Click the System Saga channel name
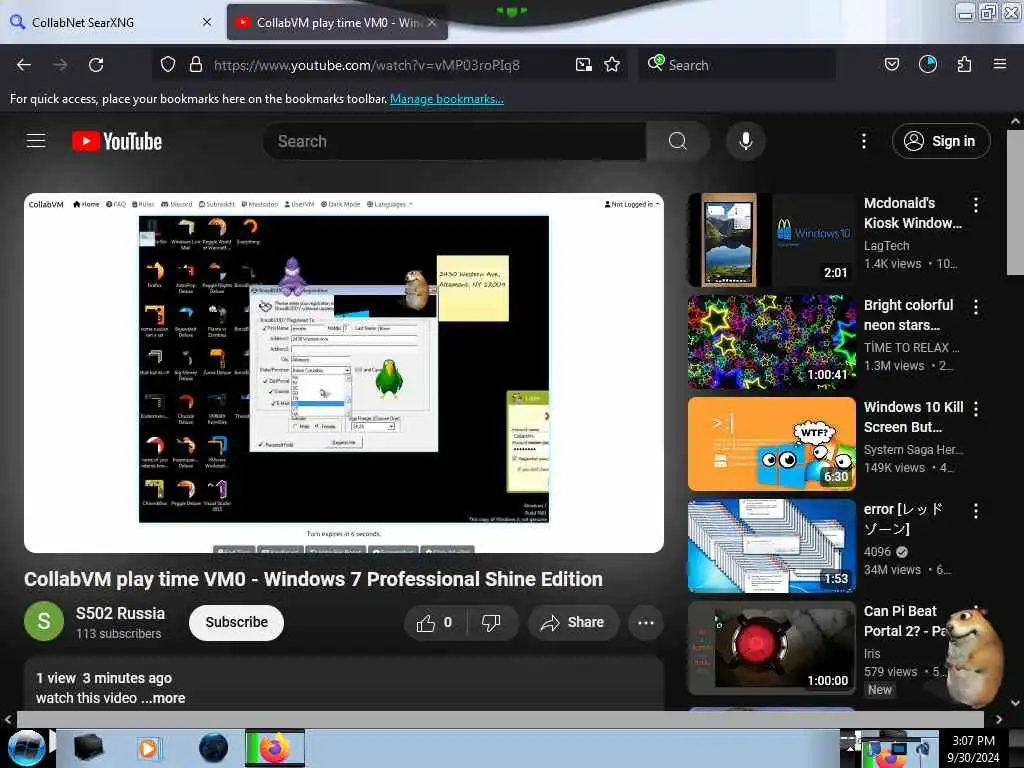The width and height of the screenshot is (1024, 768). click(913, 449)
